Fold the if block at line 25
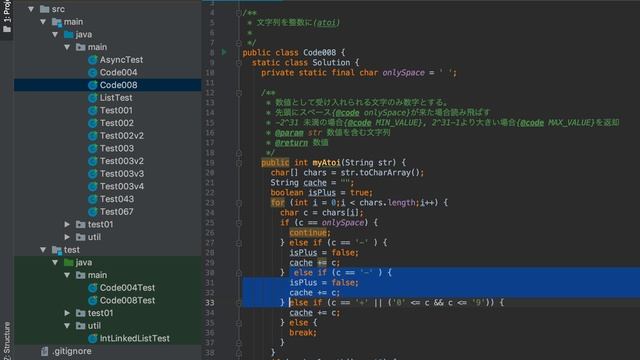640x360 pixels. (x=239, y=222)
